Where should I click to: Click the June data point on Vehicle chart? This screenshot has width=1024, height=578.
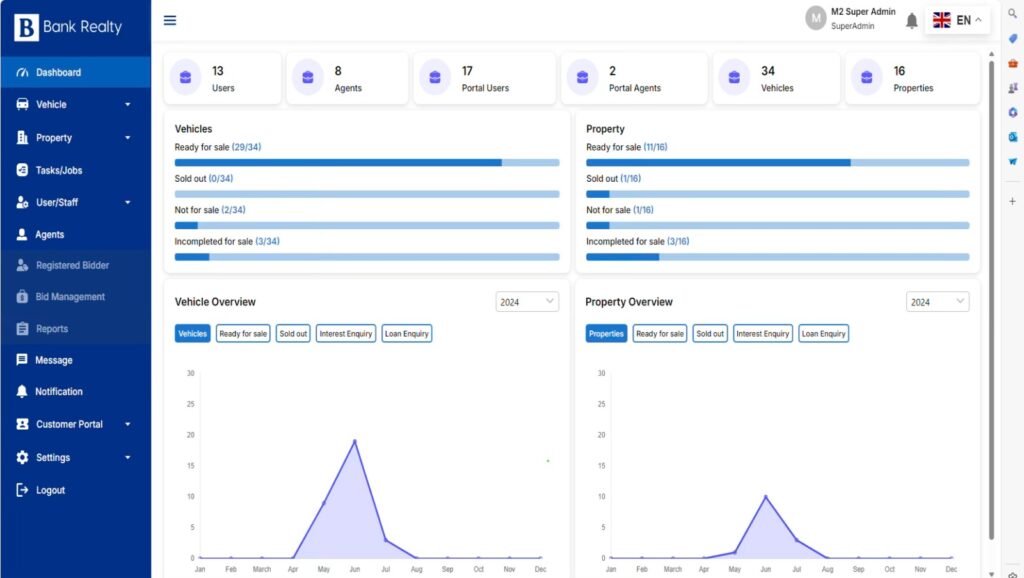pyautogui.click(x=354, y=441)
